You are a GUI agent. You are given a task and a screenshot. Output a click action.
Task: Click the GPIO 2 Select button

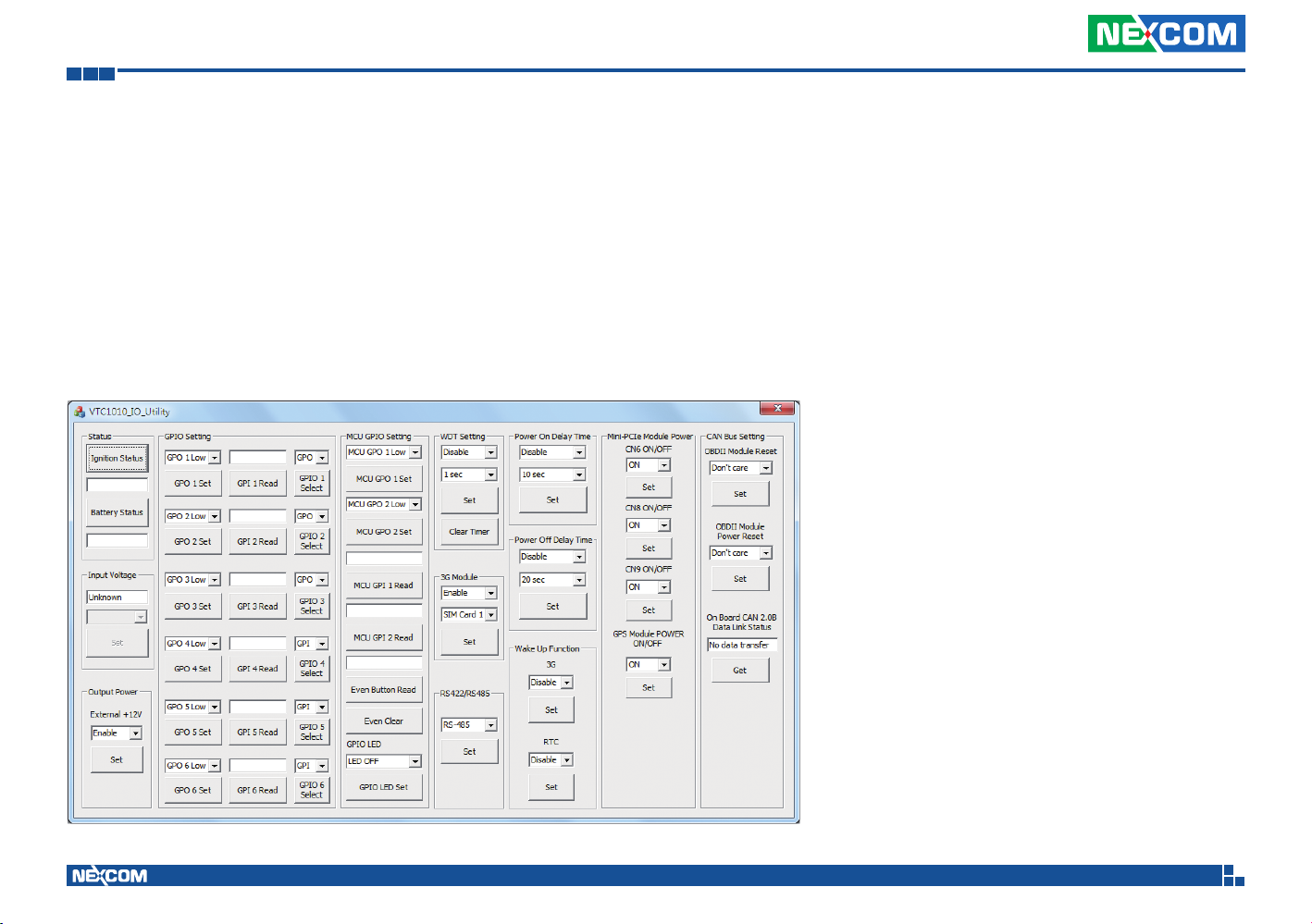point(312,541)
